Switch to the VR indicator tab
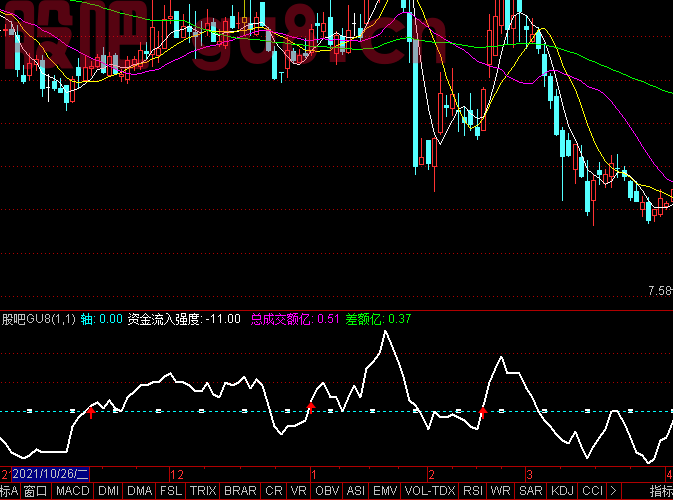Screen dimensions: 673x500 pos(298,491)
